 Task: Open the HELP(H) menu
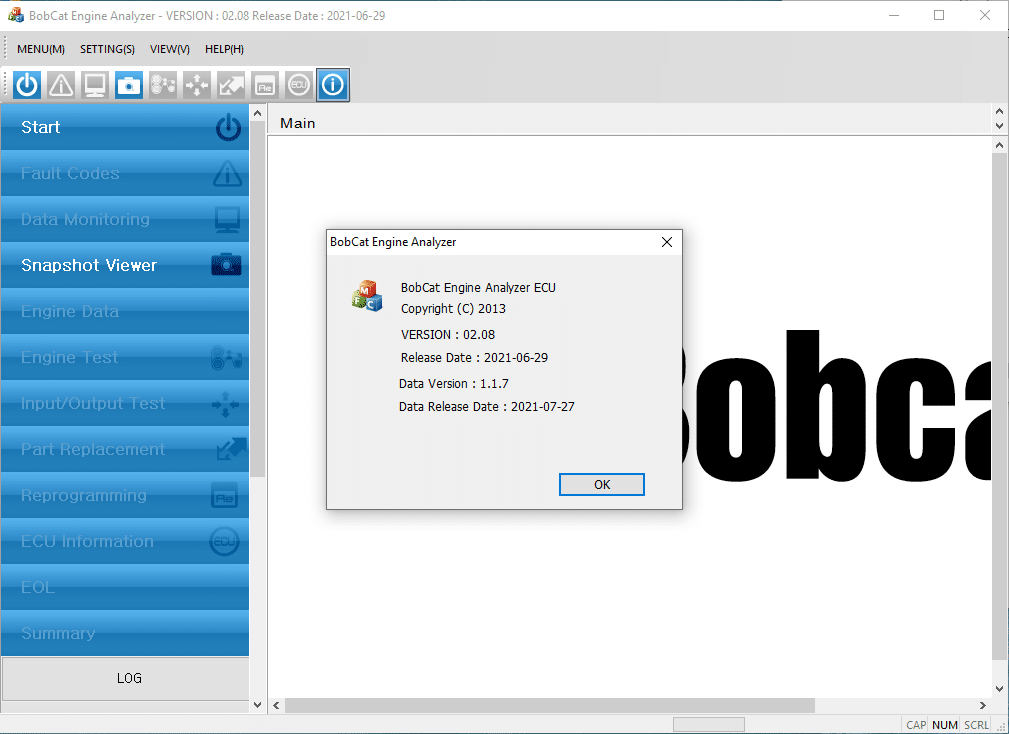(224, 49)
